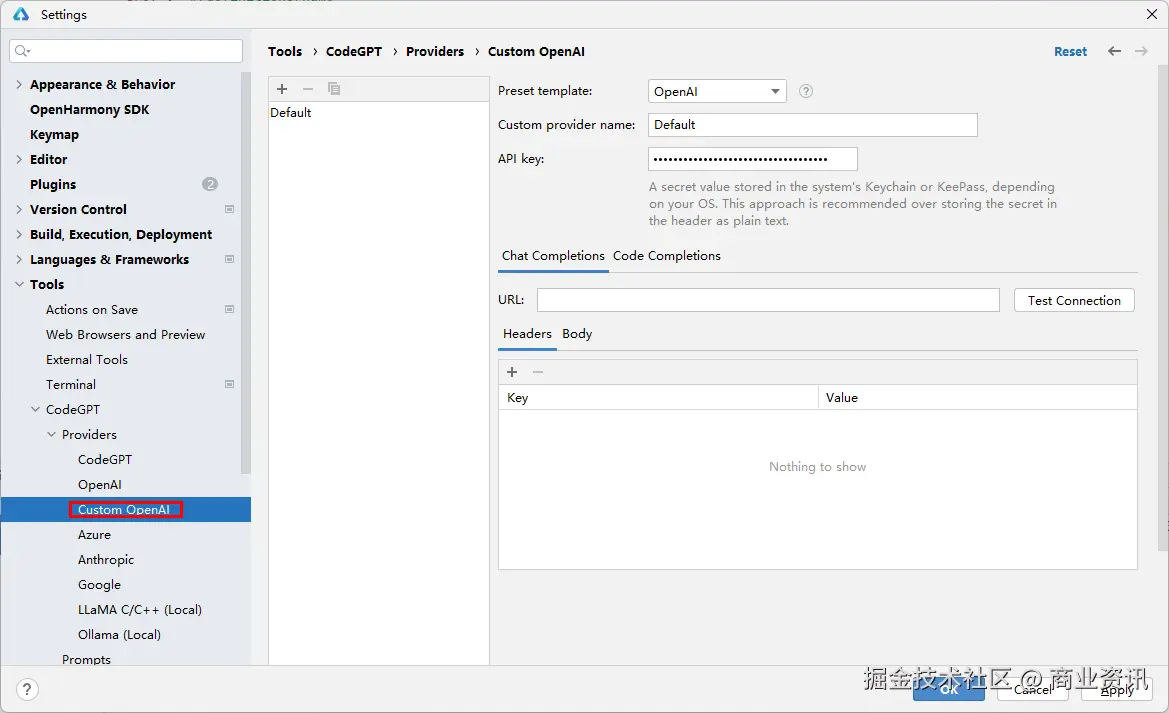Viewport: 1169px width, 713px height.
Task: Open Terminal settings
Action: point(71,385)
